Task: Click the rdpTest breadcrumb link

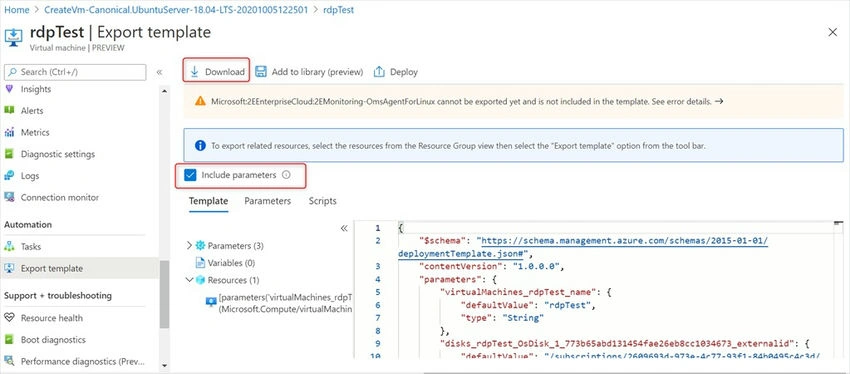Action: tap(338, 10)
